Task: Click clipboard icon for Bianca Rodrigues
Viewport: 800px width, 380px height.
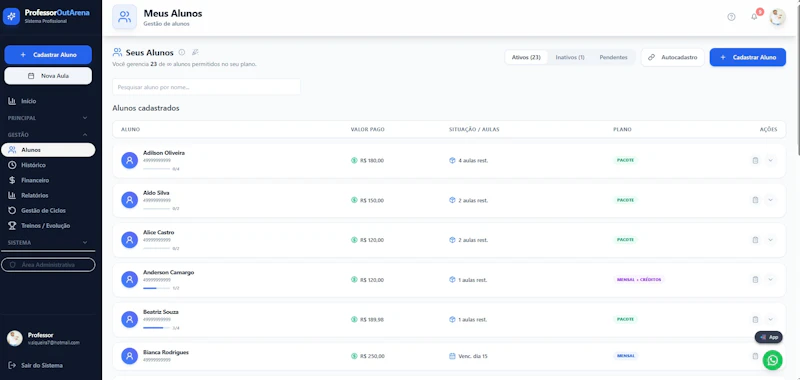Action: point(755,356)
